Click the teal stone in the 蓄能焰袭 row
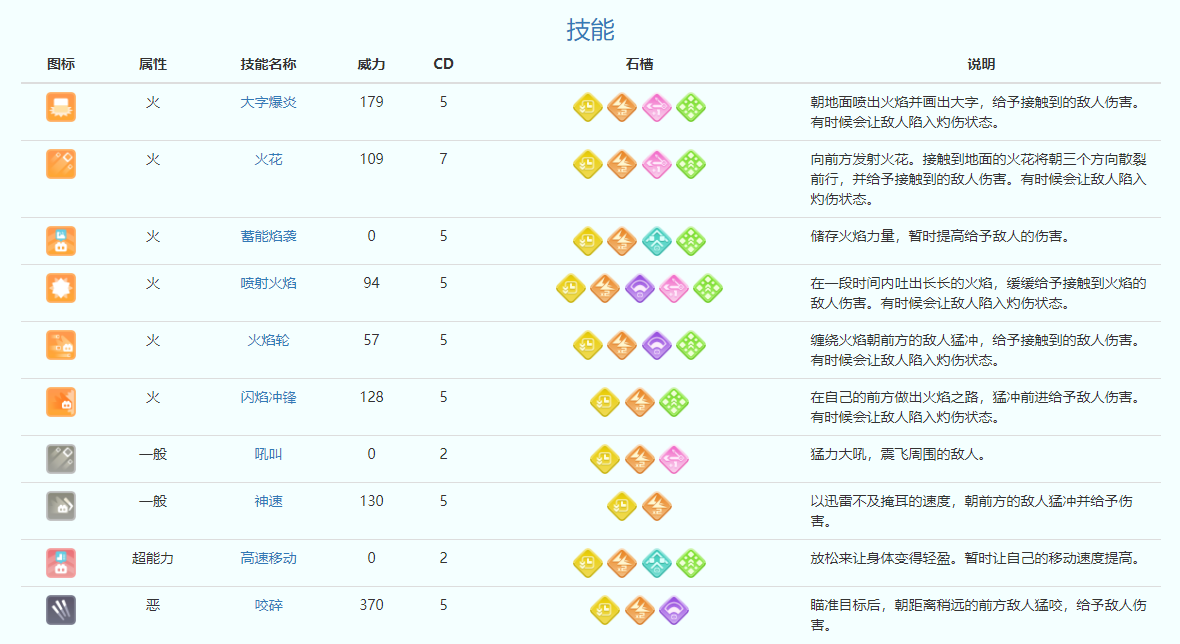The width and height of the screenshot is (1180, 644). [657, 241]
